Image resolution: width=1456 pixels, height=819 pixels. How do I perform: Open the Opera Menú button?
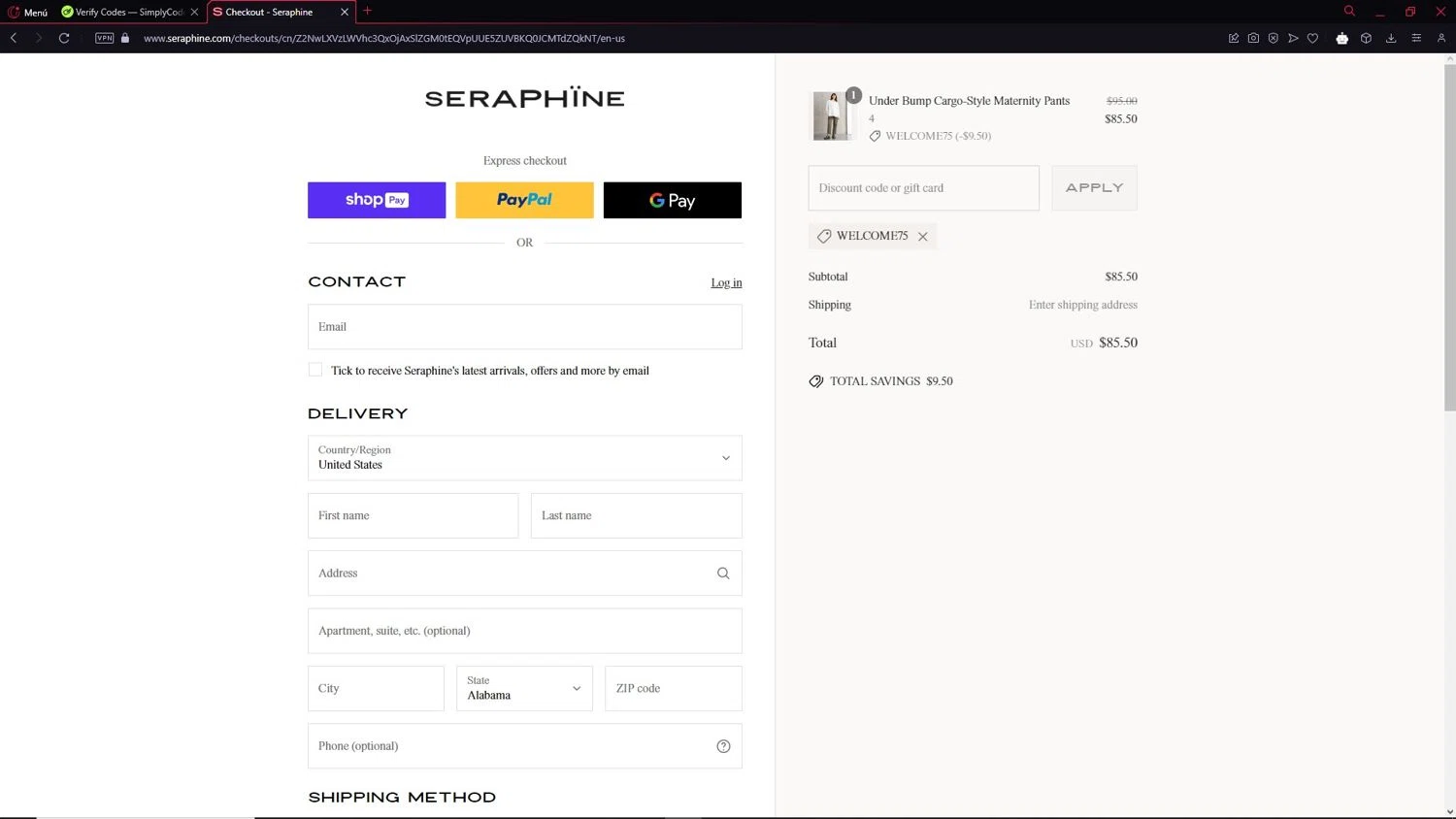point(27,12)
